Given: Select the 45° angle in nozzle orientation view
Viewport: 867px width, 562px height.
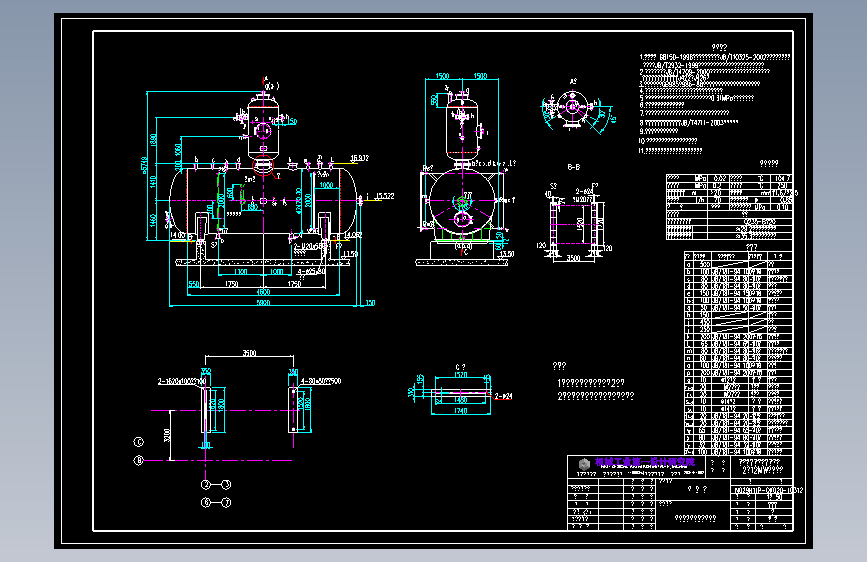Looking at the screenshot, I should tap(613, 118).
